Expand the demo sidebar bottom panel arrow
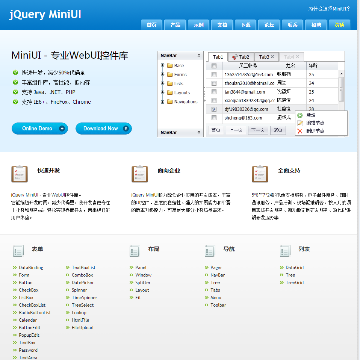Screen dimensions: 360x360 tap(199, 132)
